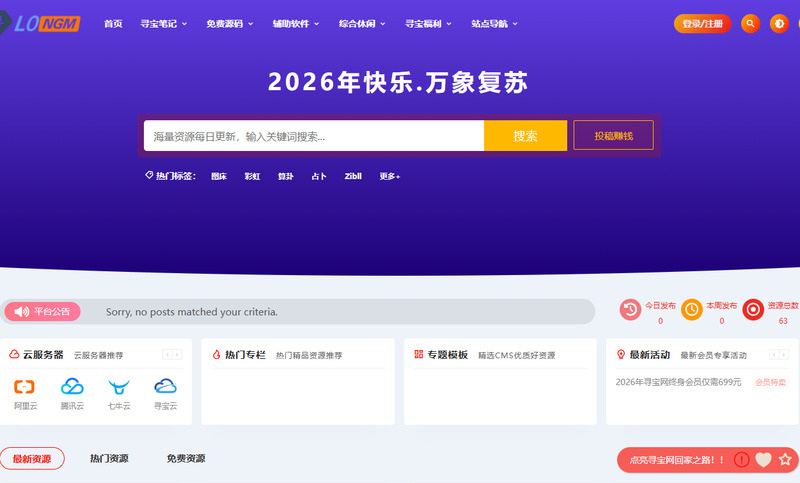Screen dimensions: 800x483
Task: Open the 腾讯云 cloud icon
Action: pos(72,387)
